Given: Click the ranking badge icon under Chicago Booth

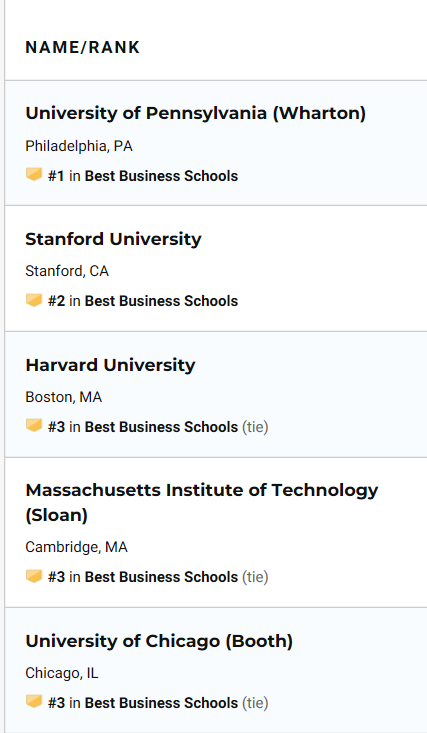Looking at the screenshot, I should [x=34, y=702].
